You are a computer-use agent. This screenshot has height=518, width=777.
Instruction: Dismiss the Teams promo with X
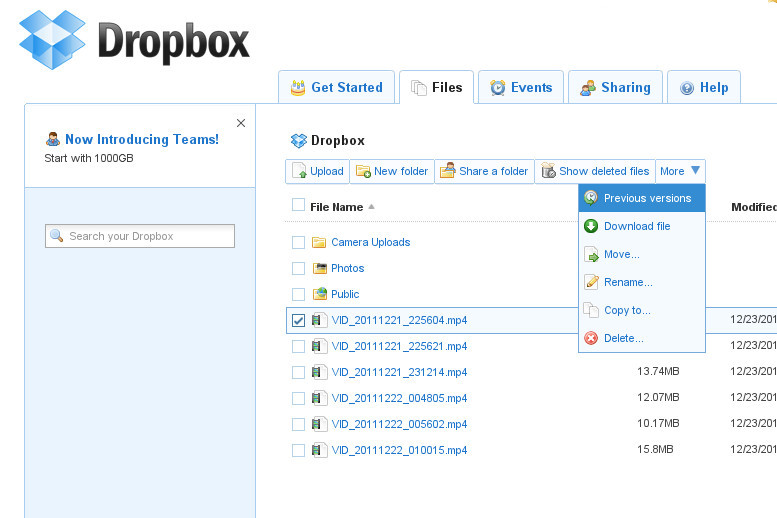coord(241,123)
